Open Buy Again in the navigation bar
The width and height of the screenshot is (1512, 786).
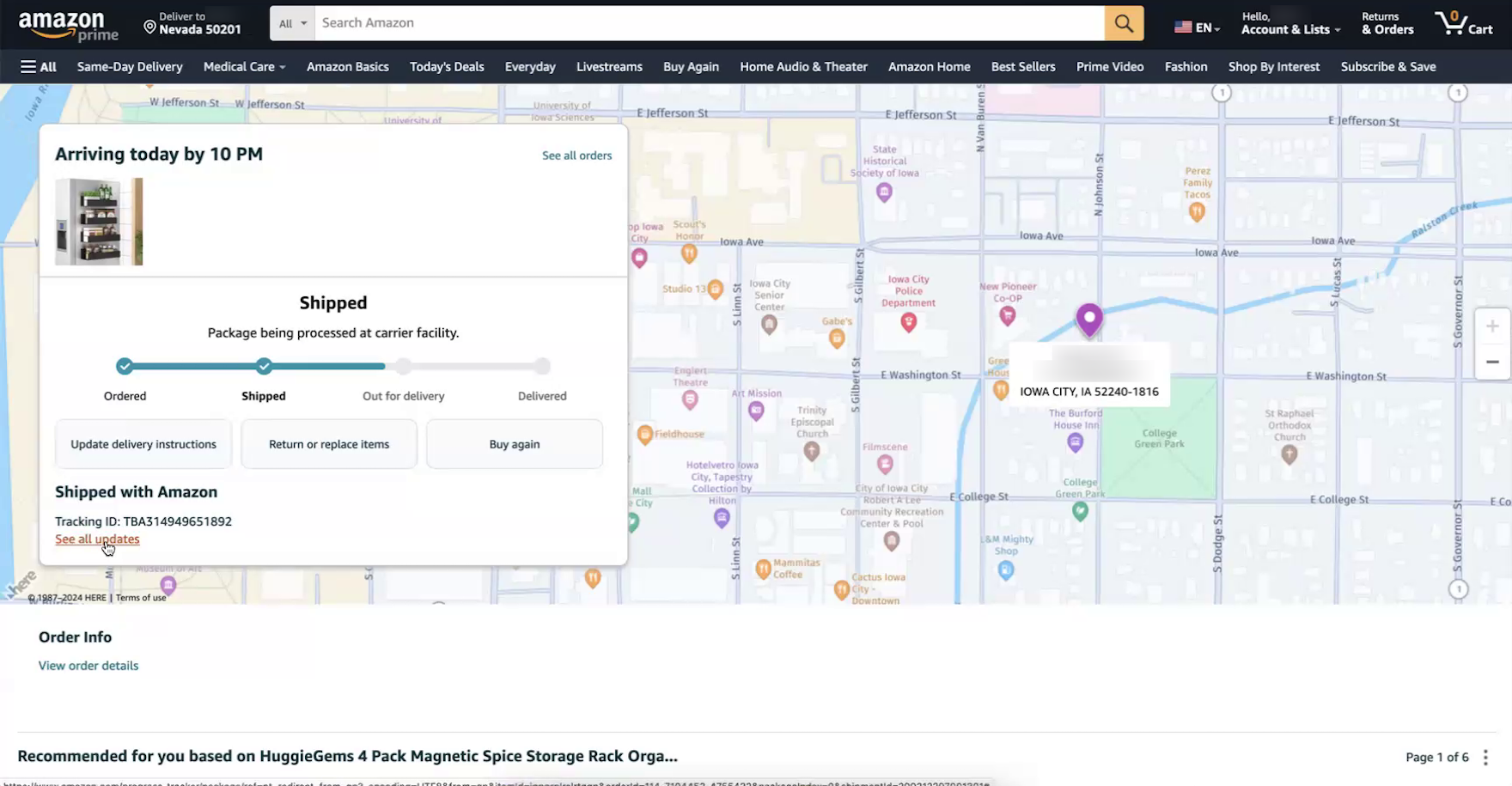click(691, 67)
